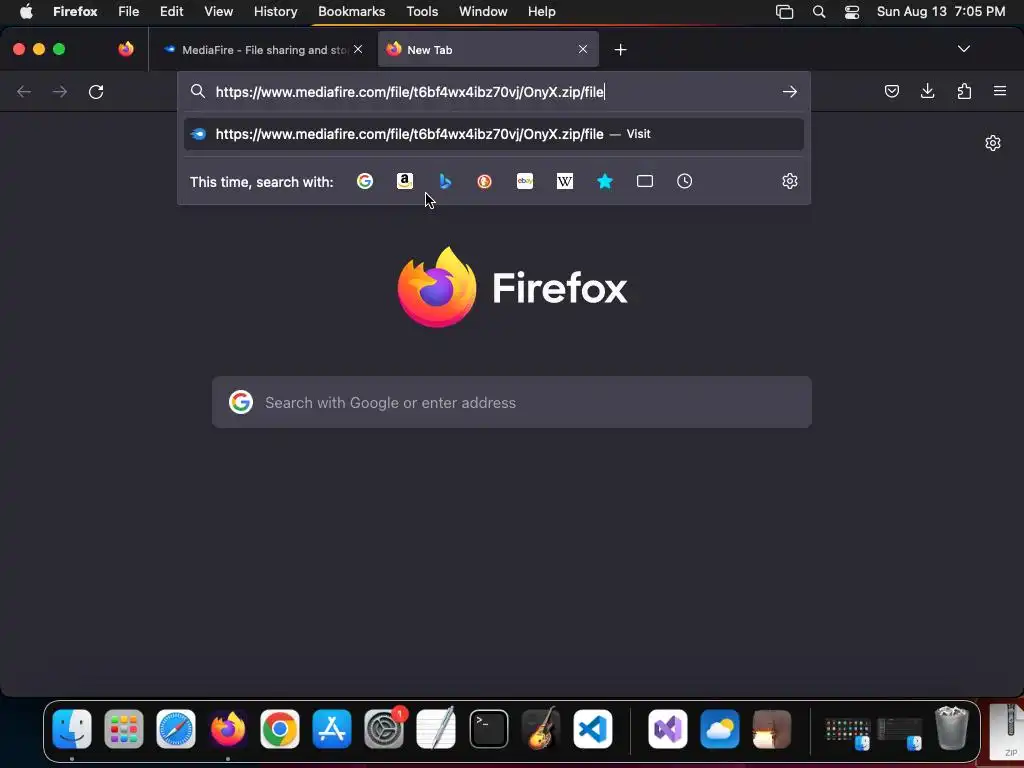Open the Help menu
The width and height of the screenshot is (1024, 768).
(542, 12)
